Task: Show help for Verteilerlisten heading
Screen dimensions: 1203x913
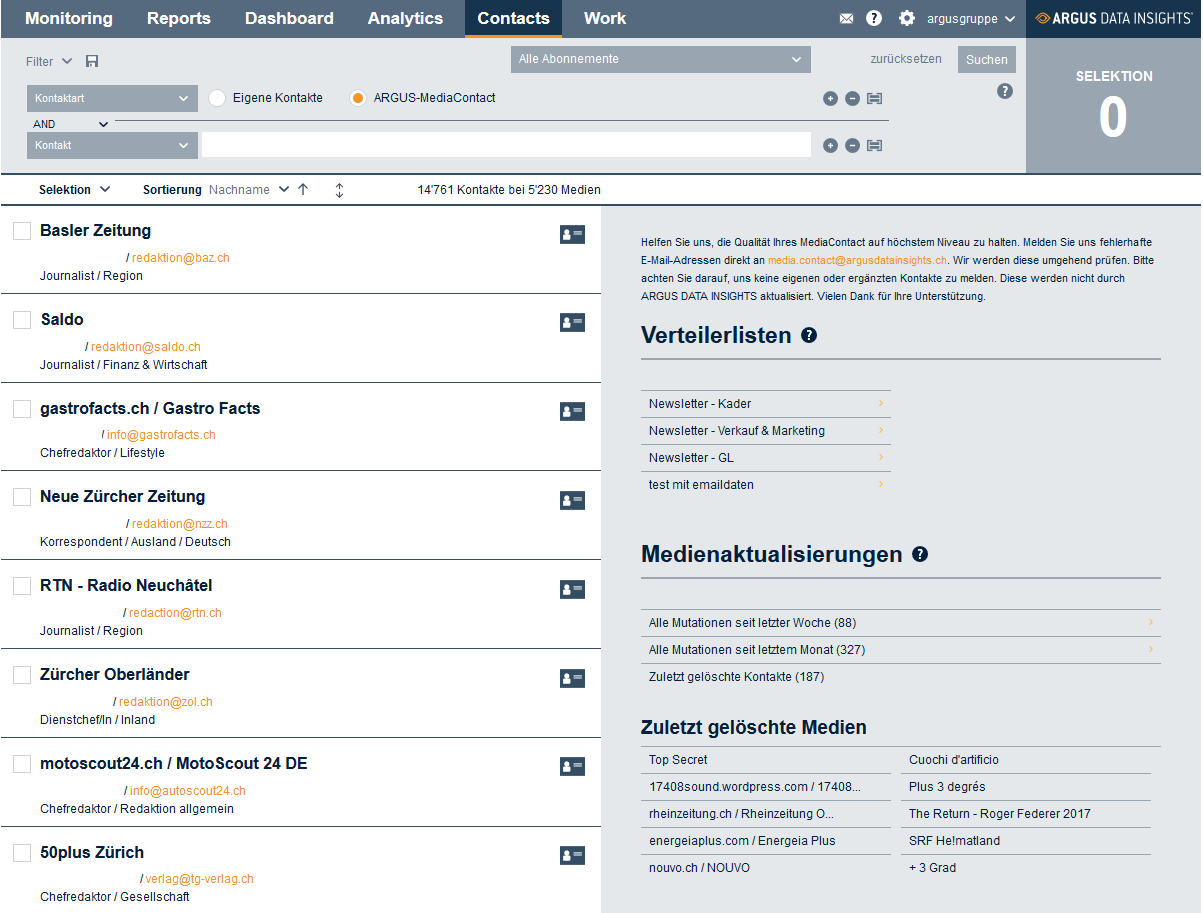Action: [809, 335]
